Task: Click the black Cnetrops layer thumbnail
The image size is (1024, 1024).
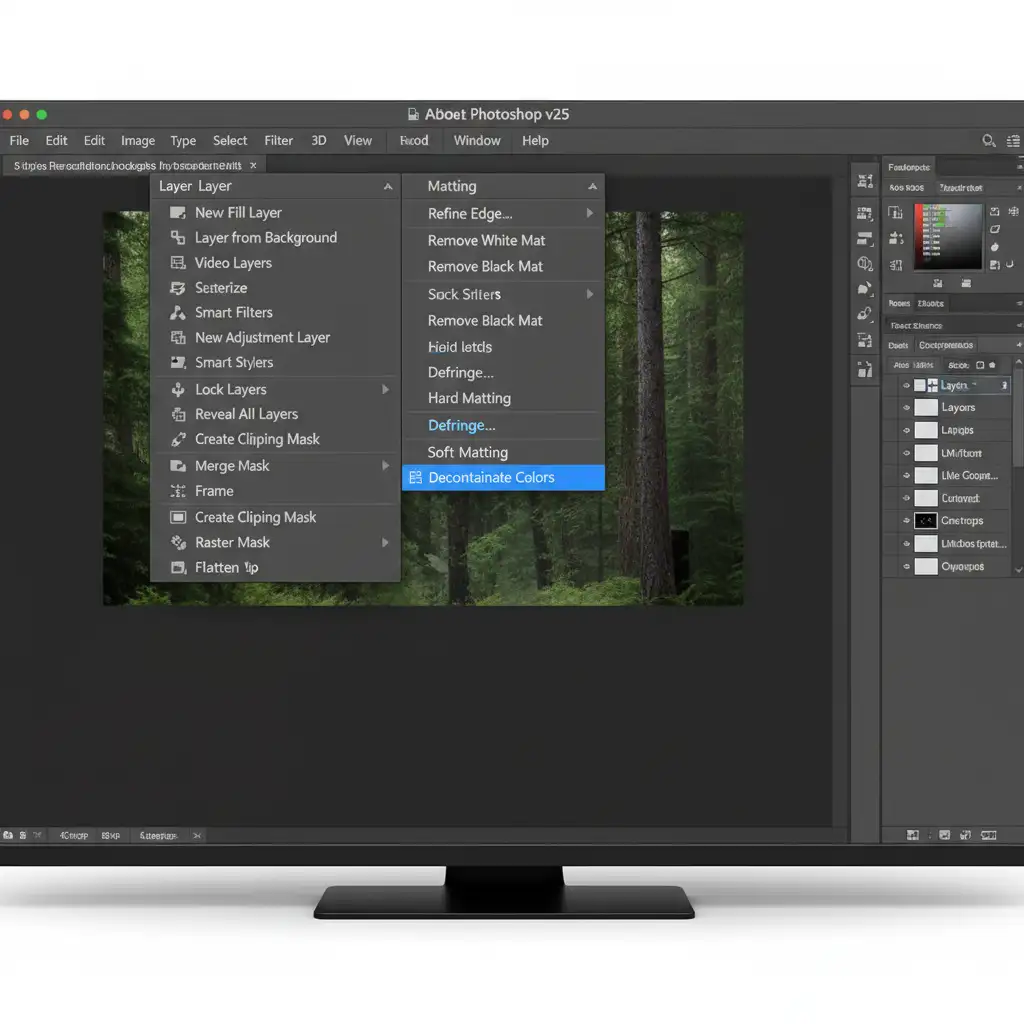Action: (x=926, y=521)
